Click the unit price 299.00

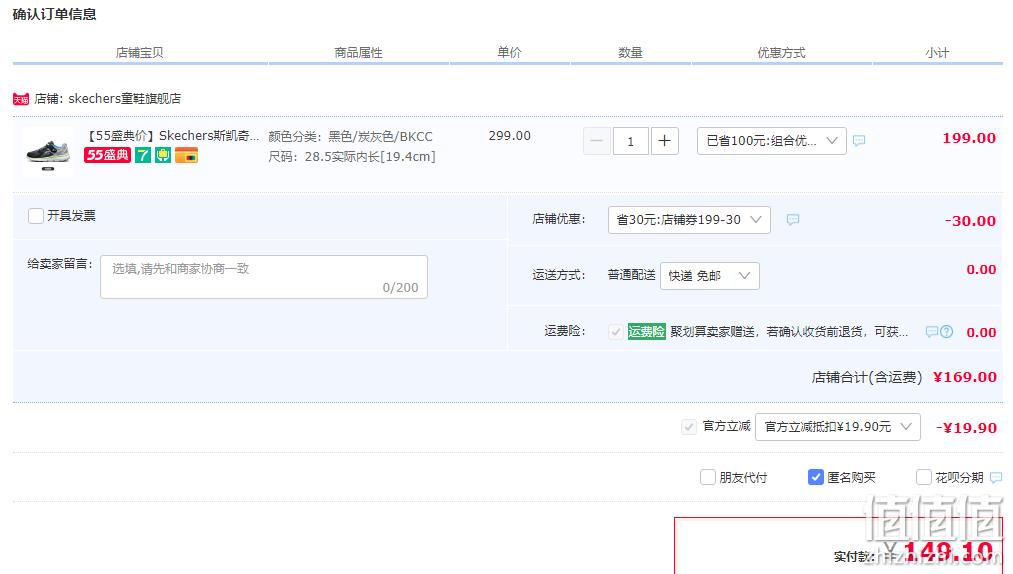[510, 136]
